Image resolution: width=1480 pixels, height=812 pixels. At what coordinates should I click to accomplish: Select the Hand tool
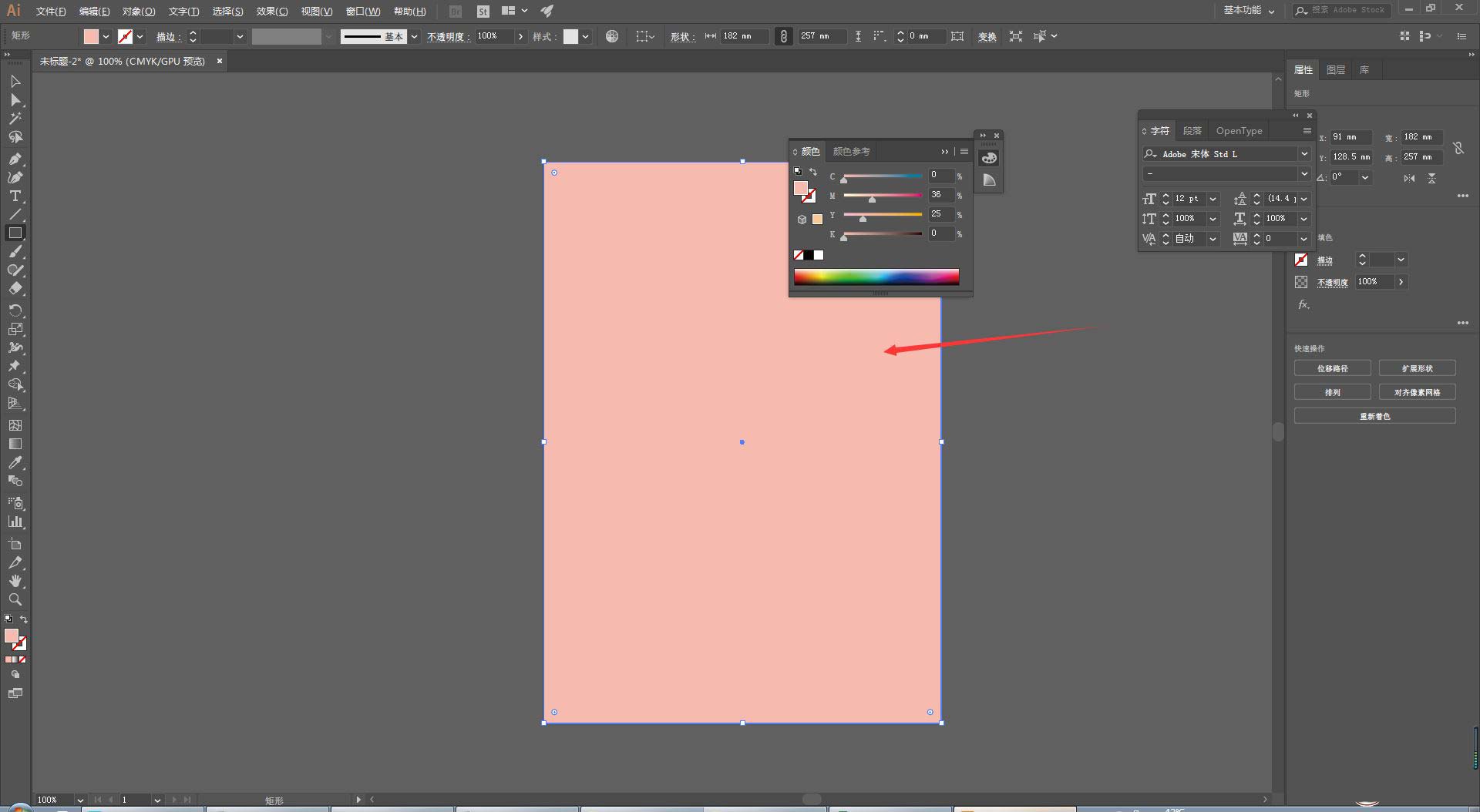click(15, 581)
